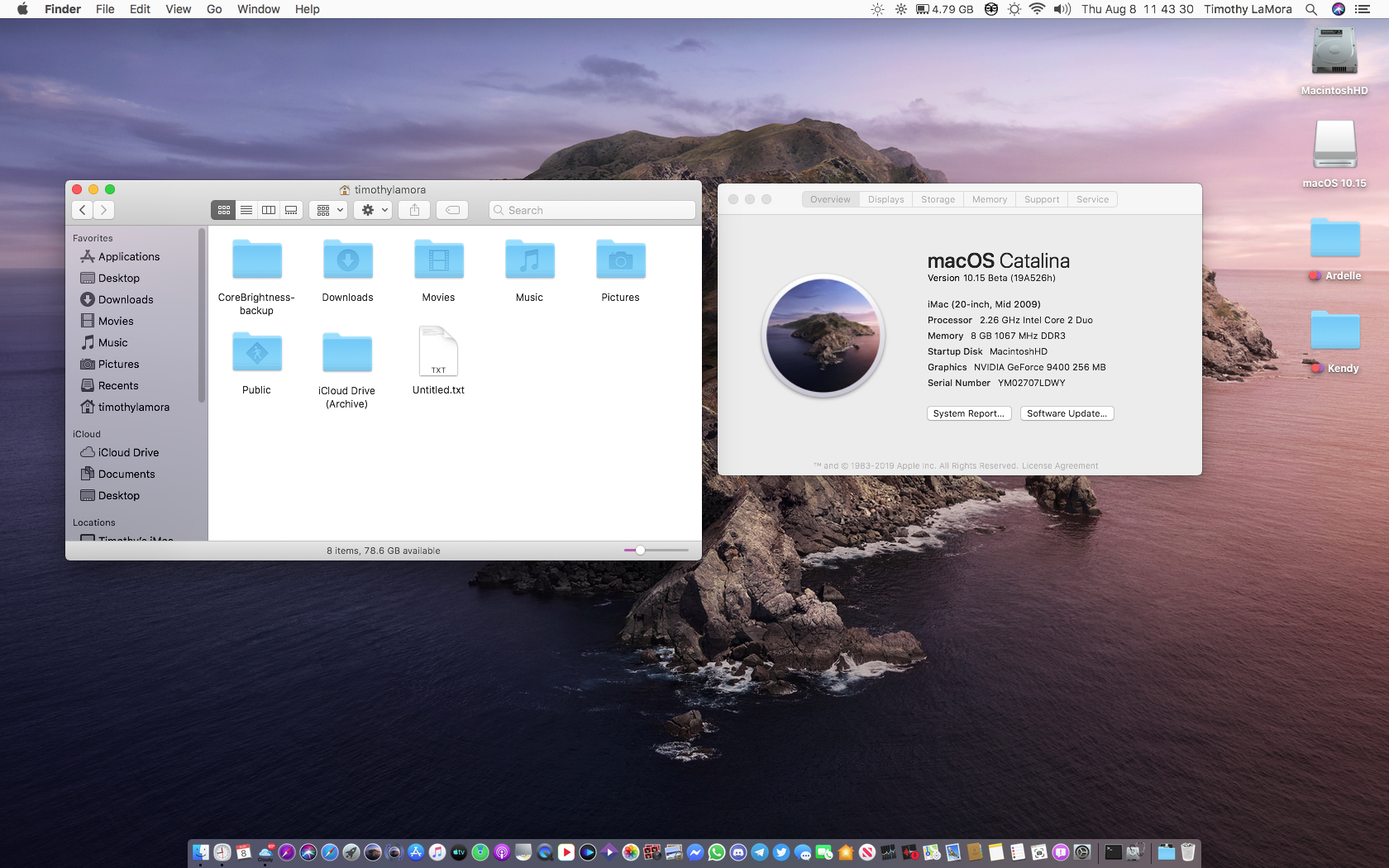Screen dimensions: 1389x868
Task: Switch Finder to column view
Action: 269,210
